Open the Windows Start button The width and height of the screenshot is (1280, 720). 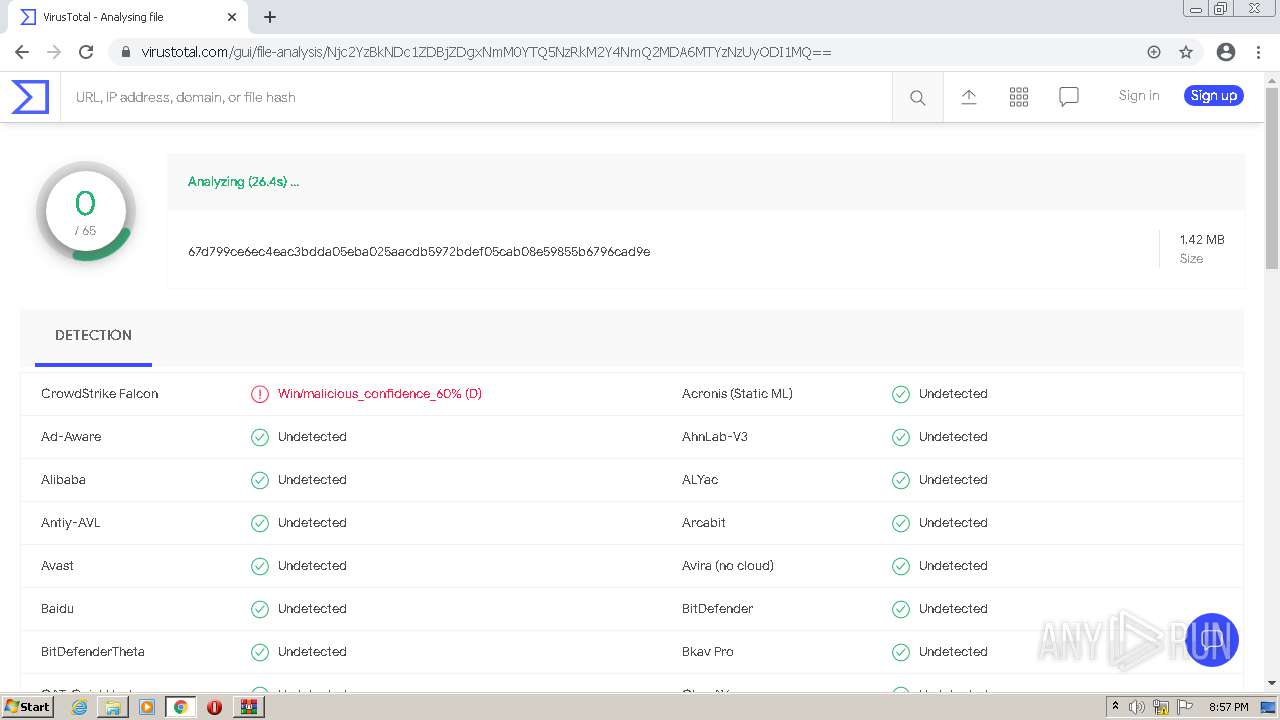pyautogui.click(x=27, y=707)
